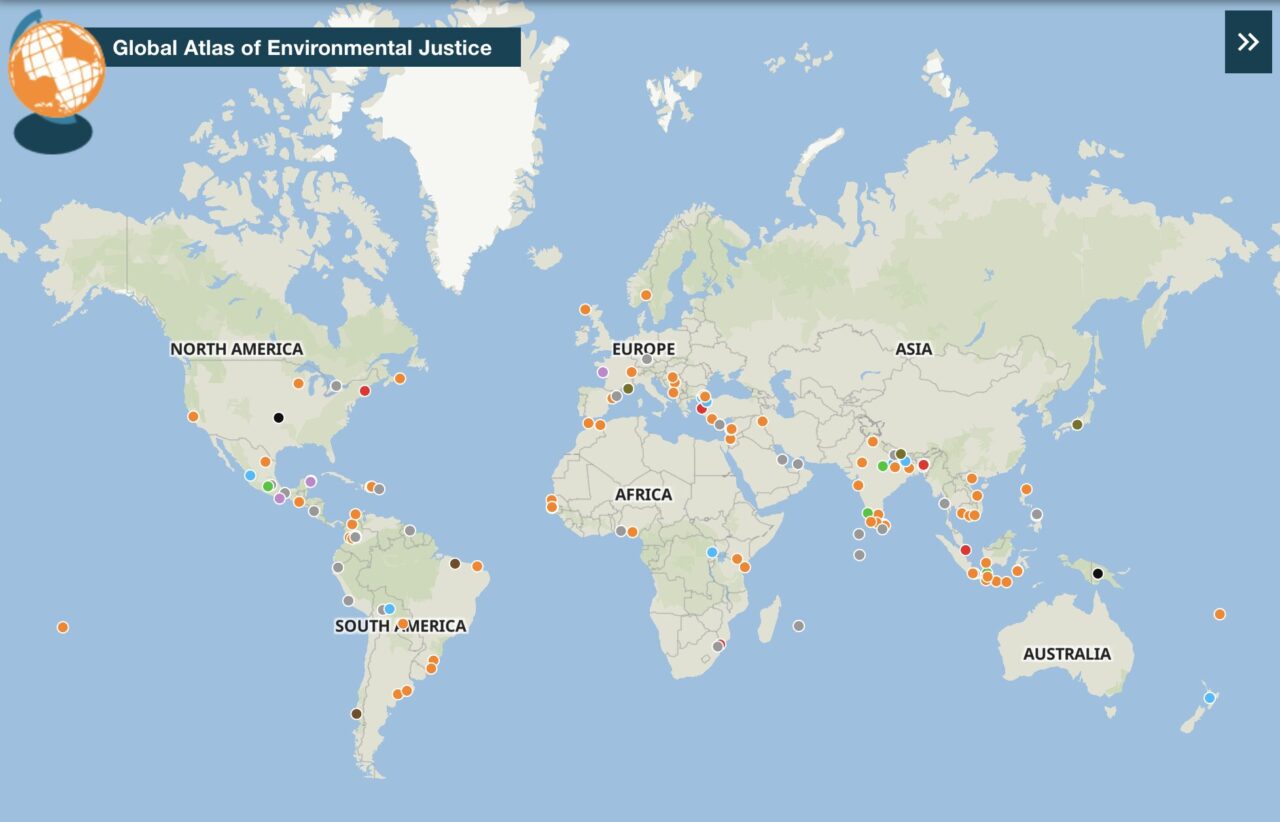Click the red marker in northeastern United States

pos(365,391)
